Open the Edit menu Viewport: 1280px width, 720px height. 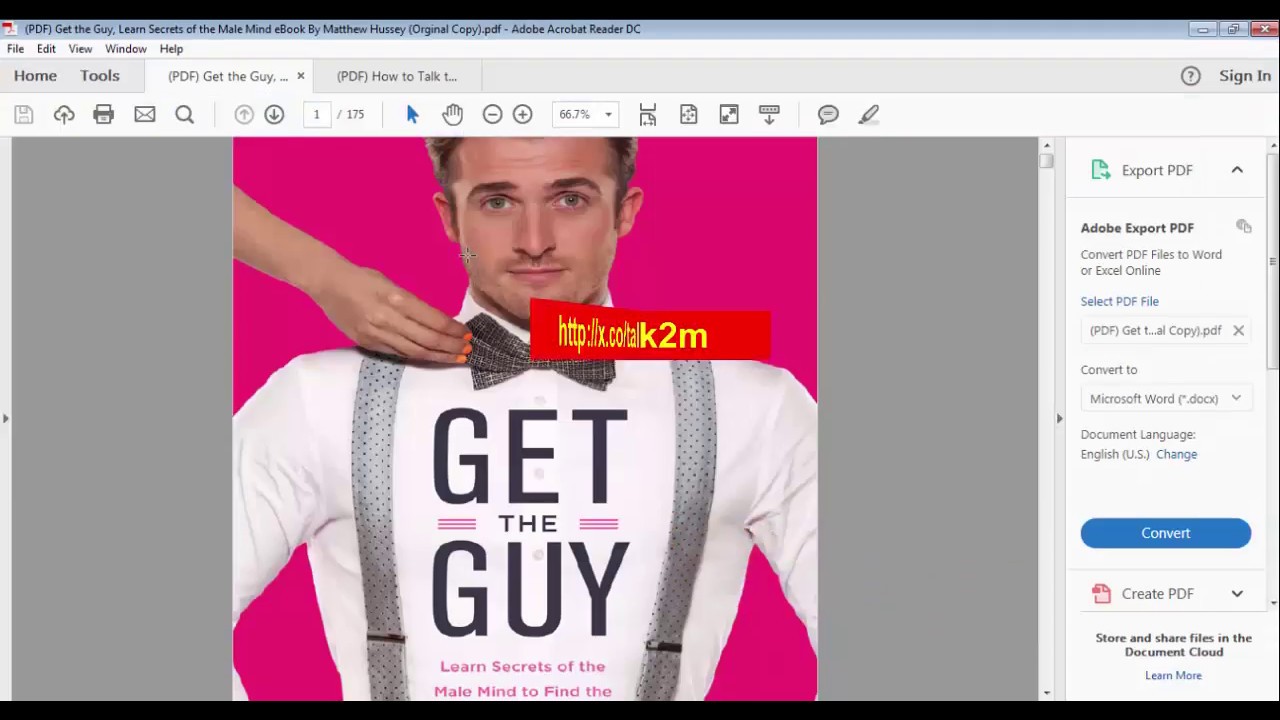coord(46,49)
